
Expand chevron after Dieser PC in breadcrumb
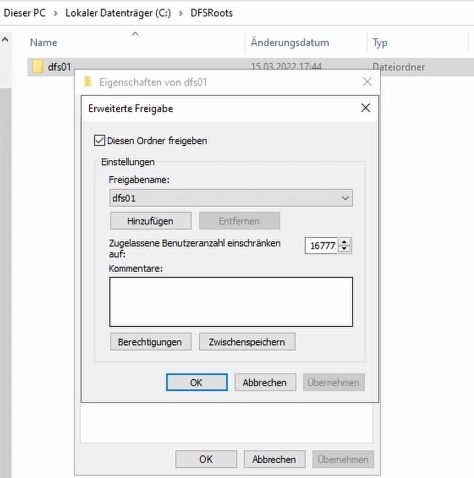pyautogui.click(x=55, y=13)
